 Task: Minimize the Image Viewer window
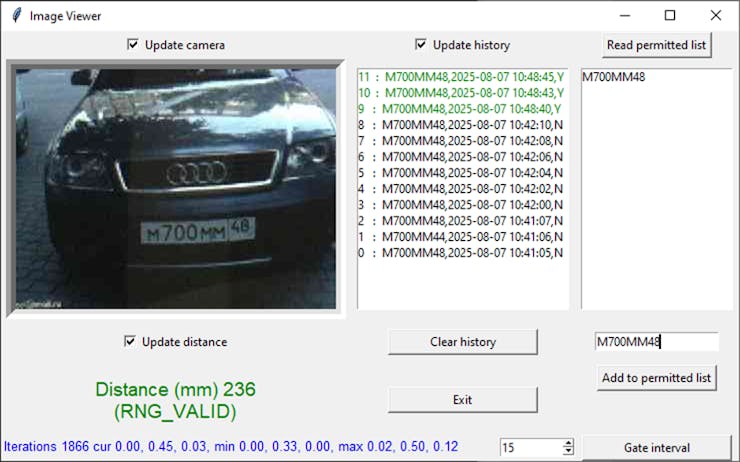pyautogui.click(x=625, y=16)
